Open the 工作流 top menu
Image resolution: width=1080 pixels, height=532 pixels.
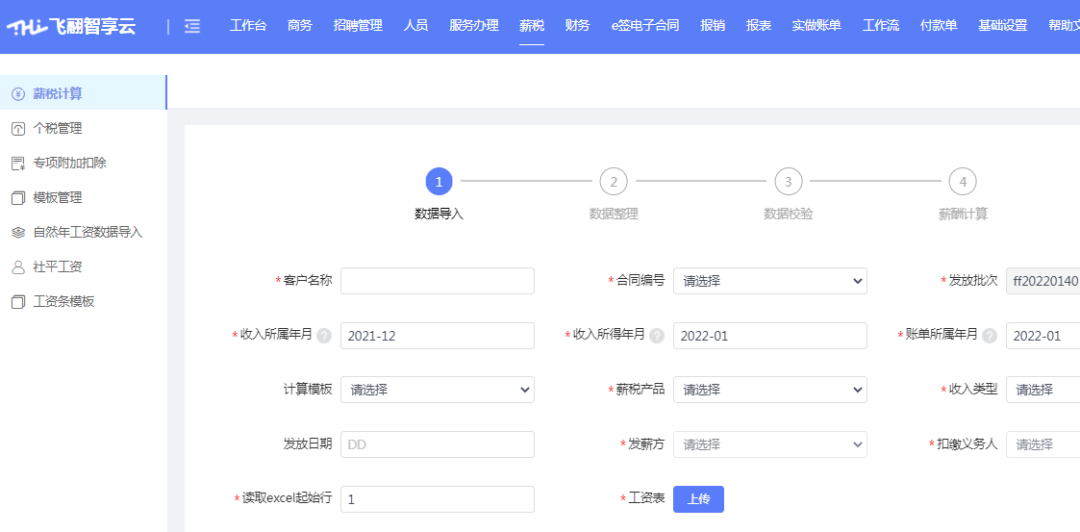pyautogui.click(x=880, y=26)
